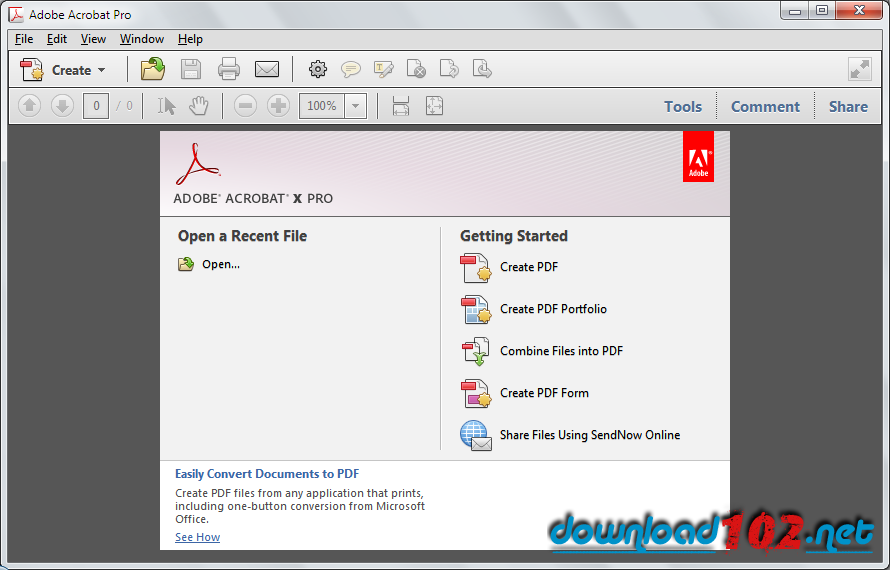Click the Create PDF Form text
This screenshot has width=890, height=570.
(x=544, y=393)
